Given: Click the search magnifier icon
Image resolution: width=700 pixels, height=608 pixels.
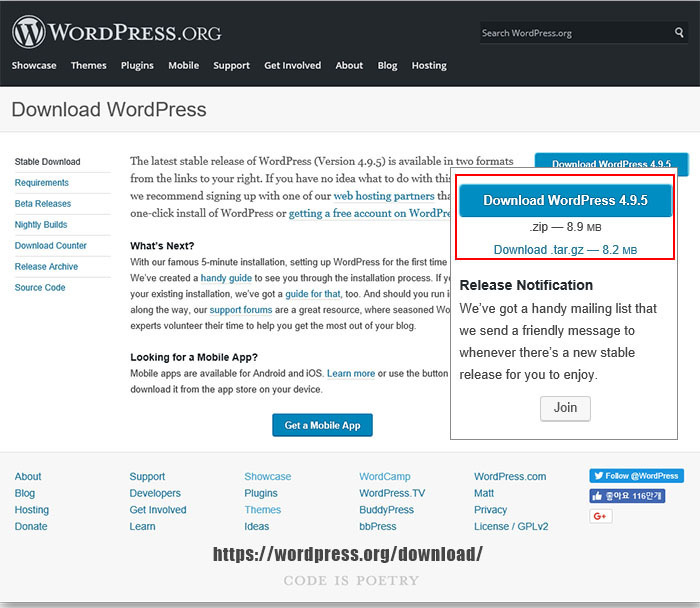Looking at the screenshot, I should click(x=679, y=33).
